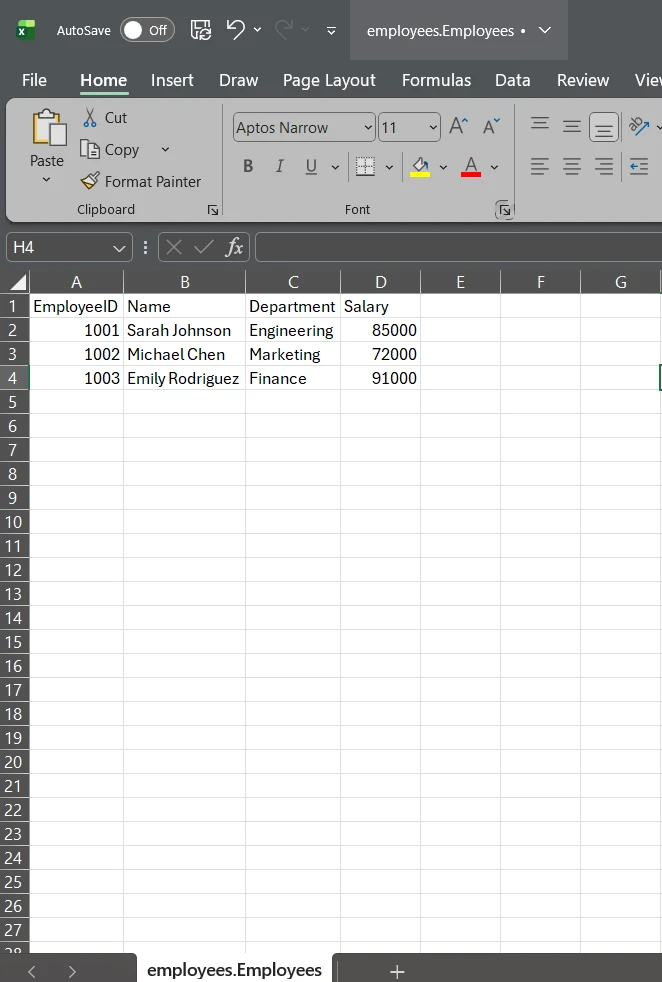Add a new sheet with plus button

click(x=397, y=971)
